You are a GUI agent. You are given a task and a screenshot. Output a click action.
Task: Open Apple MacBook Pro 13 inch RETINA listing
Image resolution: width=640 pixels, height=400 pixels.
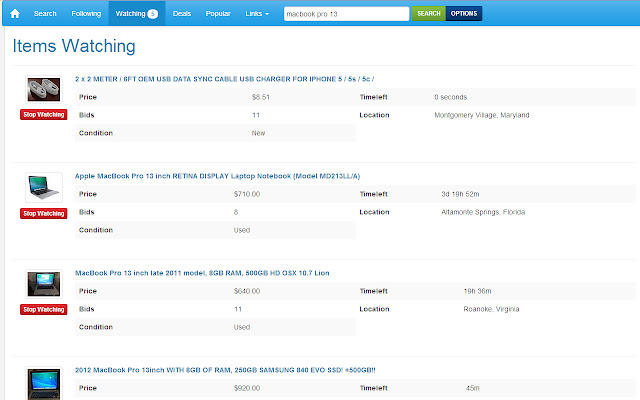pos(217,176)
